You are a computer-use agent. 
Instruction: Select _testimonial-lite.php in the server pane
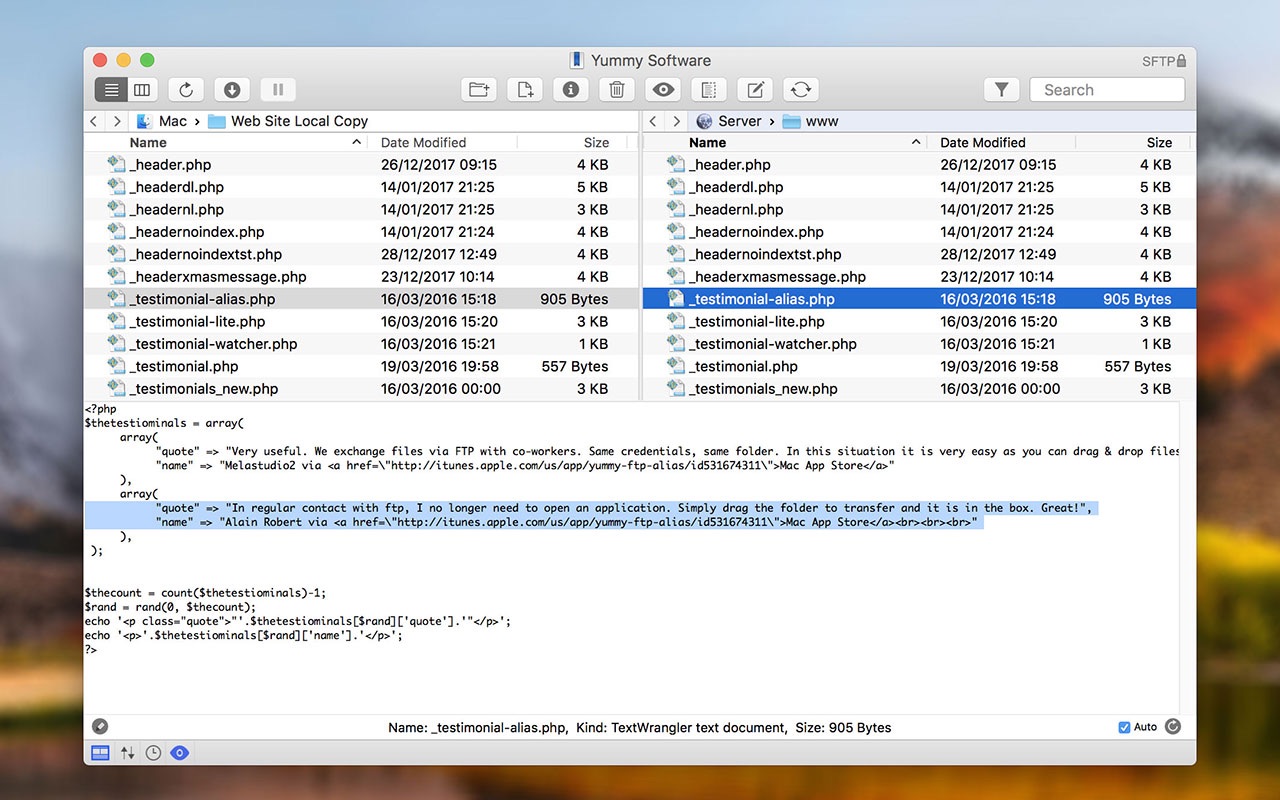click(x=919, y=322)
